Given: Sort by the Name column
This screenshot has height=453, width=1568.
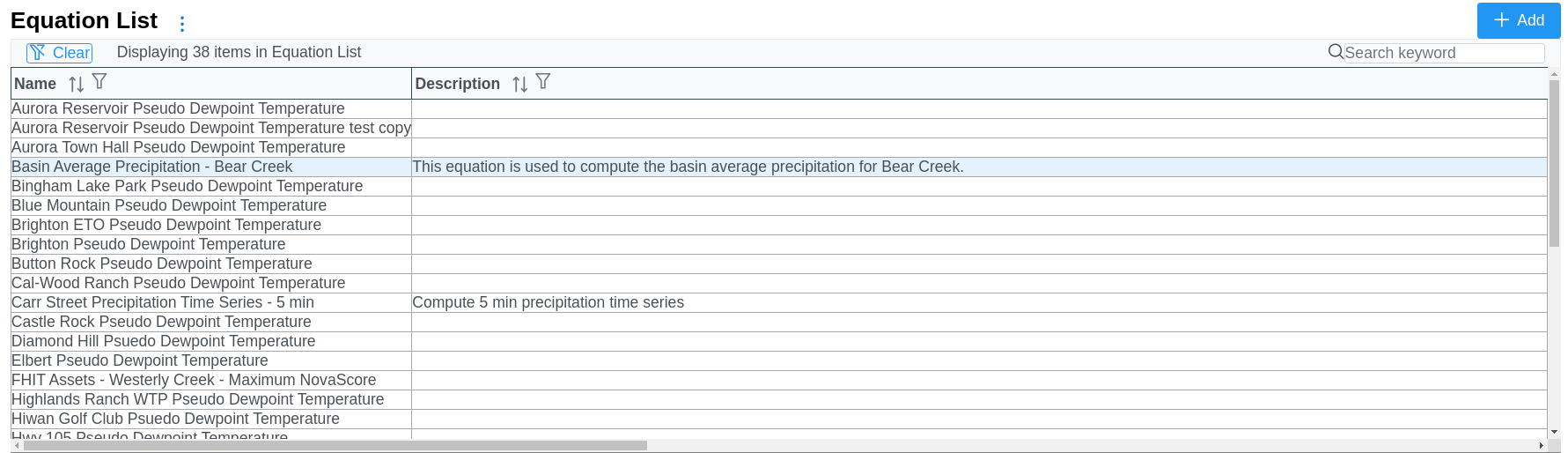Looking at the screenshot, I should (x=77, y=84).
